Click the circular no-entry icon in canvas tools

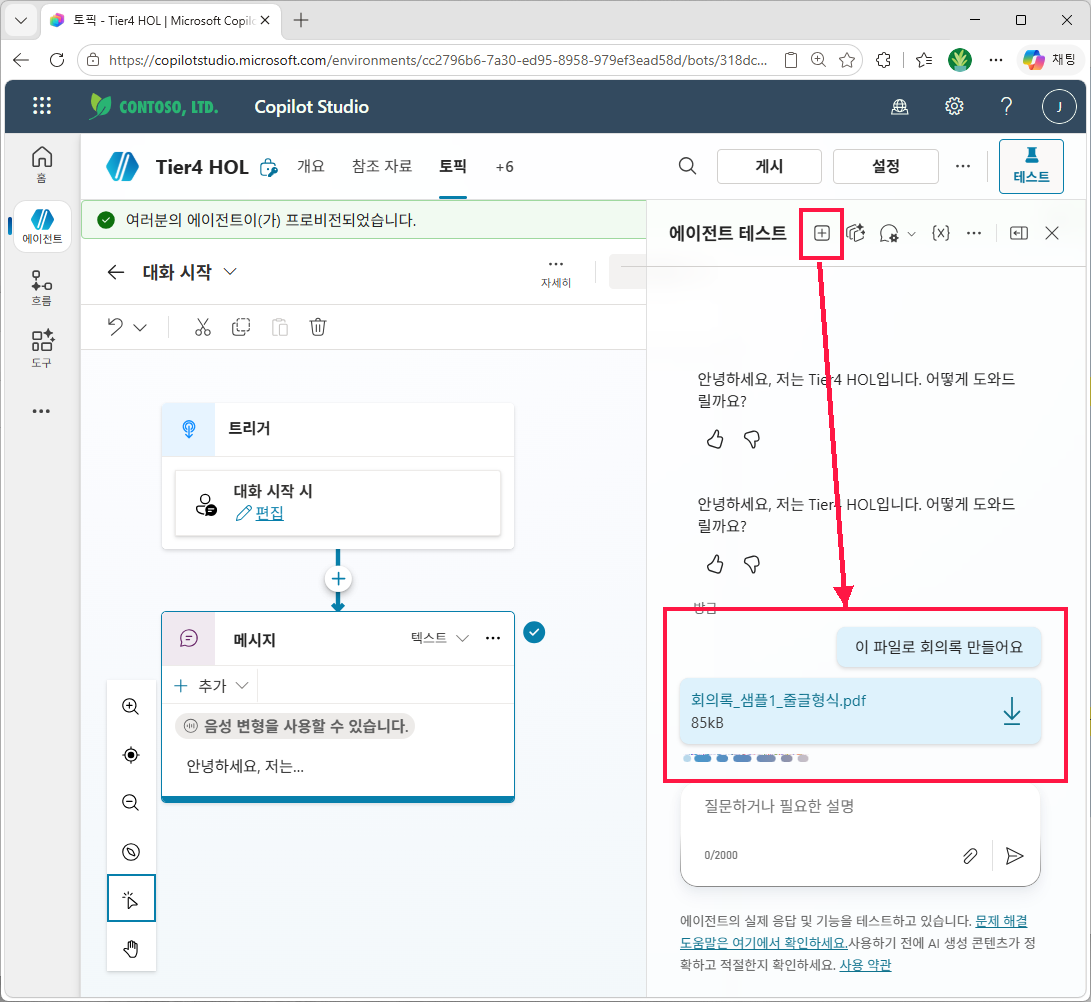point(131,852)
